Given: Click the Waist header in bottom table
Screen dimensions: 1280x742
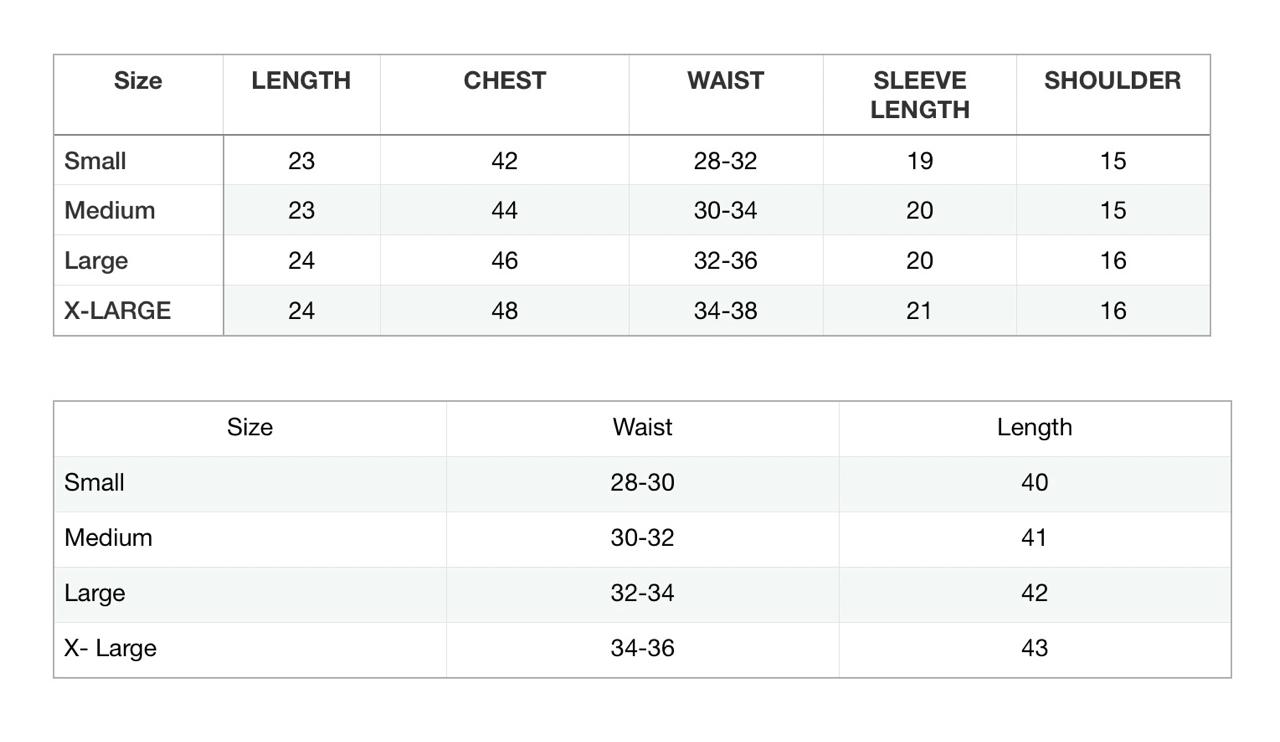Looking at the screenshot, I should point(642,428).
